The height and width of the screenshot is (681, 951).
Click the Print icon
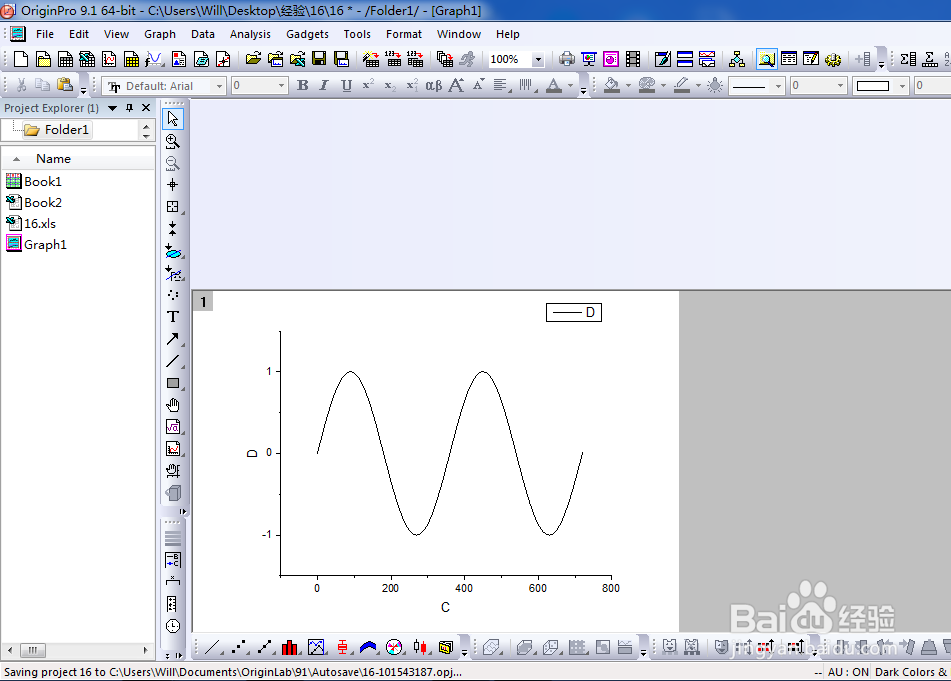point(566,59)
